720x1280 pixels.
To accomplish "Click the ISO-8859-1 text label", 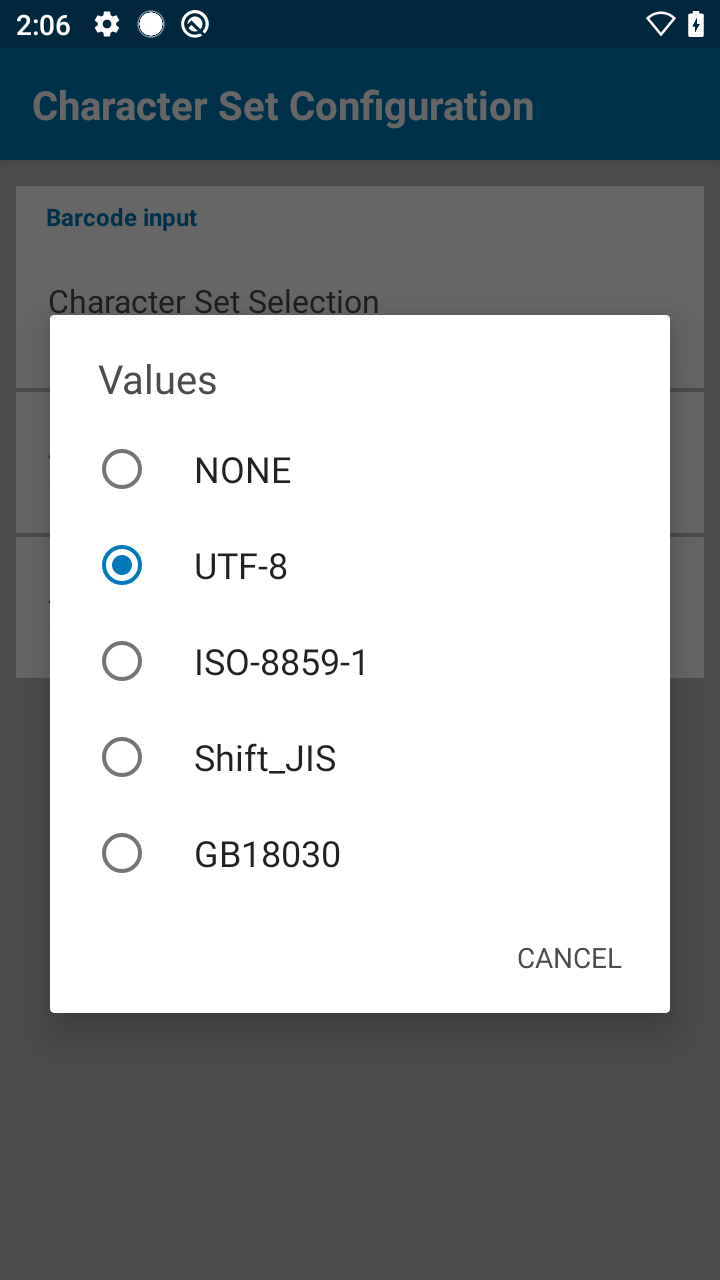I will tap(281, 663).
